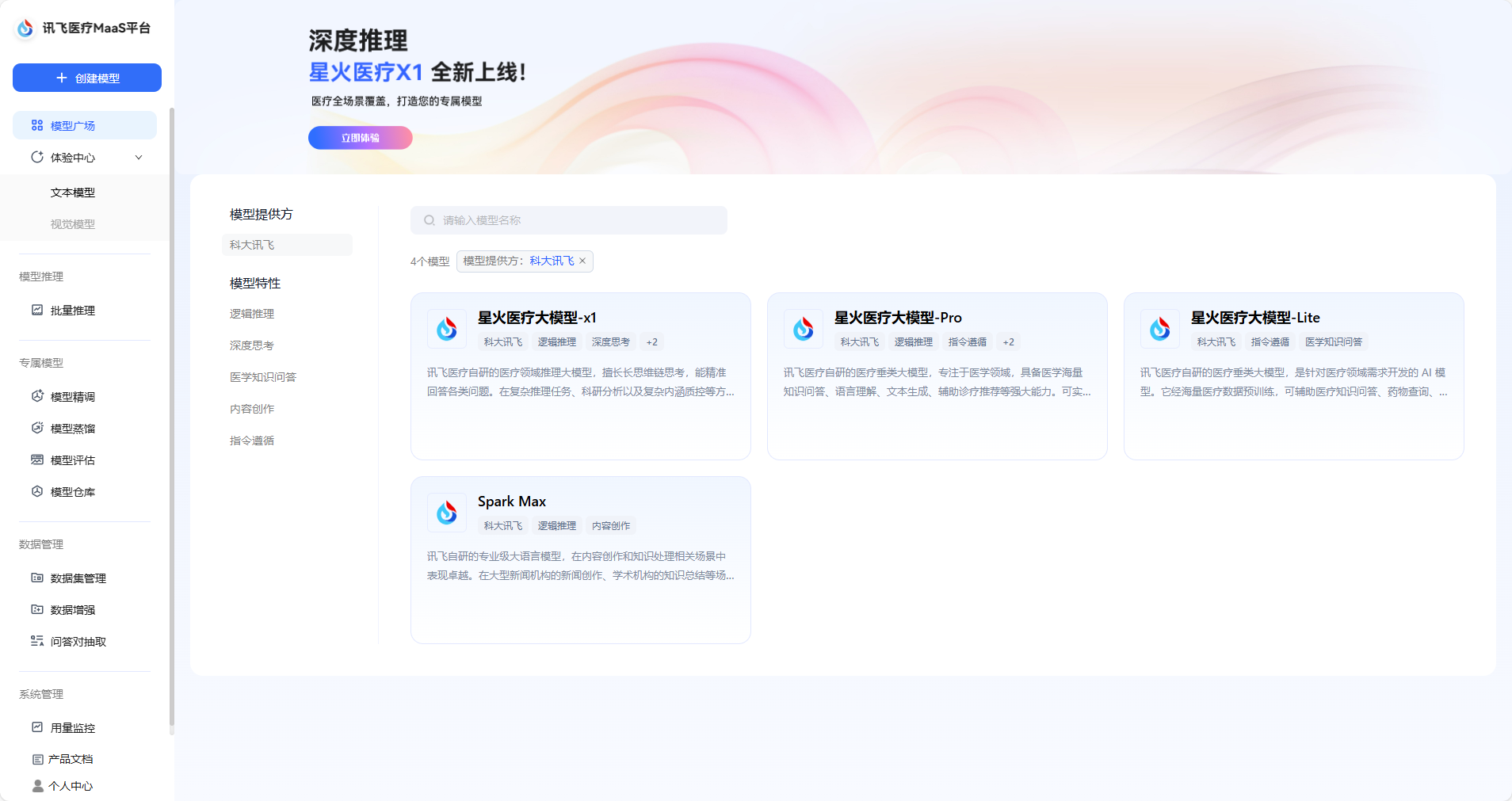Open 数据增强 page
Screen dimensions: 1512x801
(x=73, y=610)
